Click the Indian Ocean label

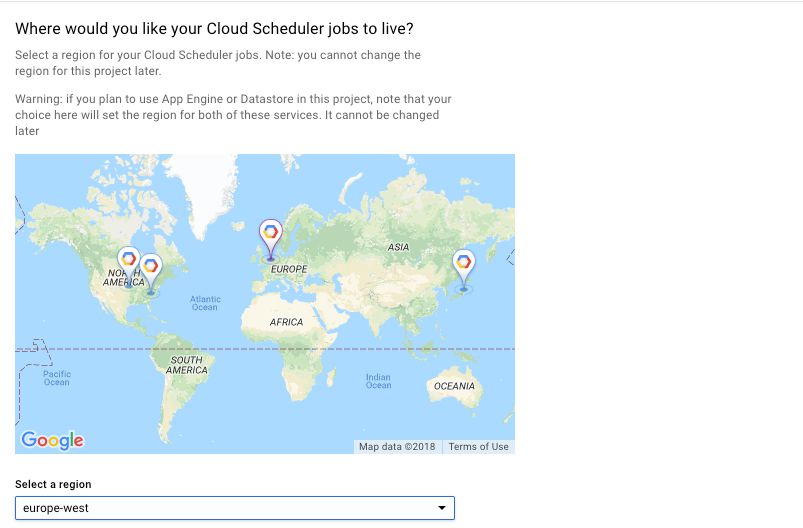tap(378, 381)
